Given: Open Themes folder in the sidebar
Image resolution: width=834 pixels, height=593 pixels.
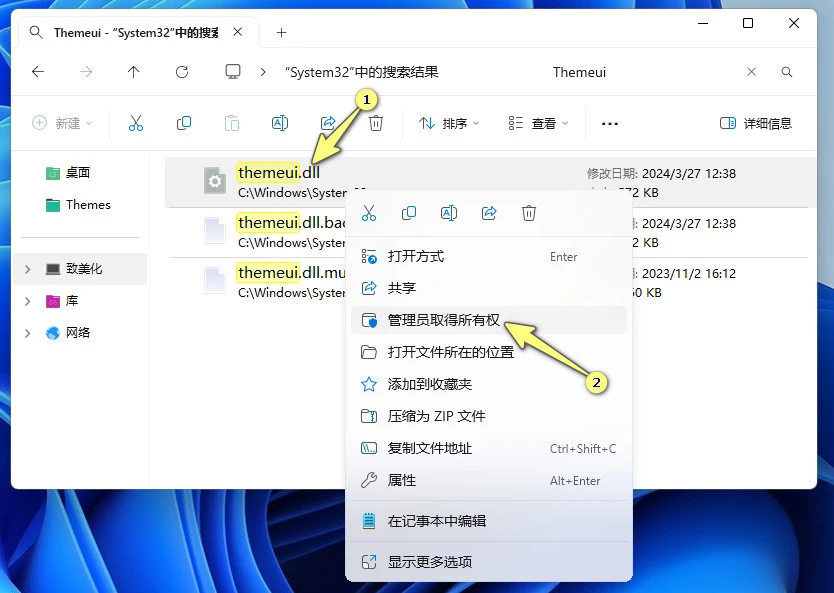Looking at the screenshot, I should (78, 205).
